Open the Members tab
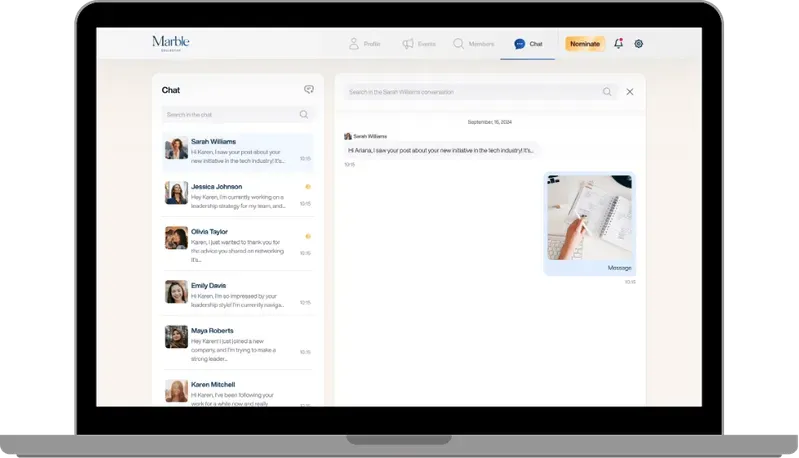Screen dimensions: 799x458 click(x=473, y=44)
